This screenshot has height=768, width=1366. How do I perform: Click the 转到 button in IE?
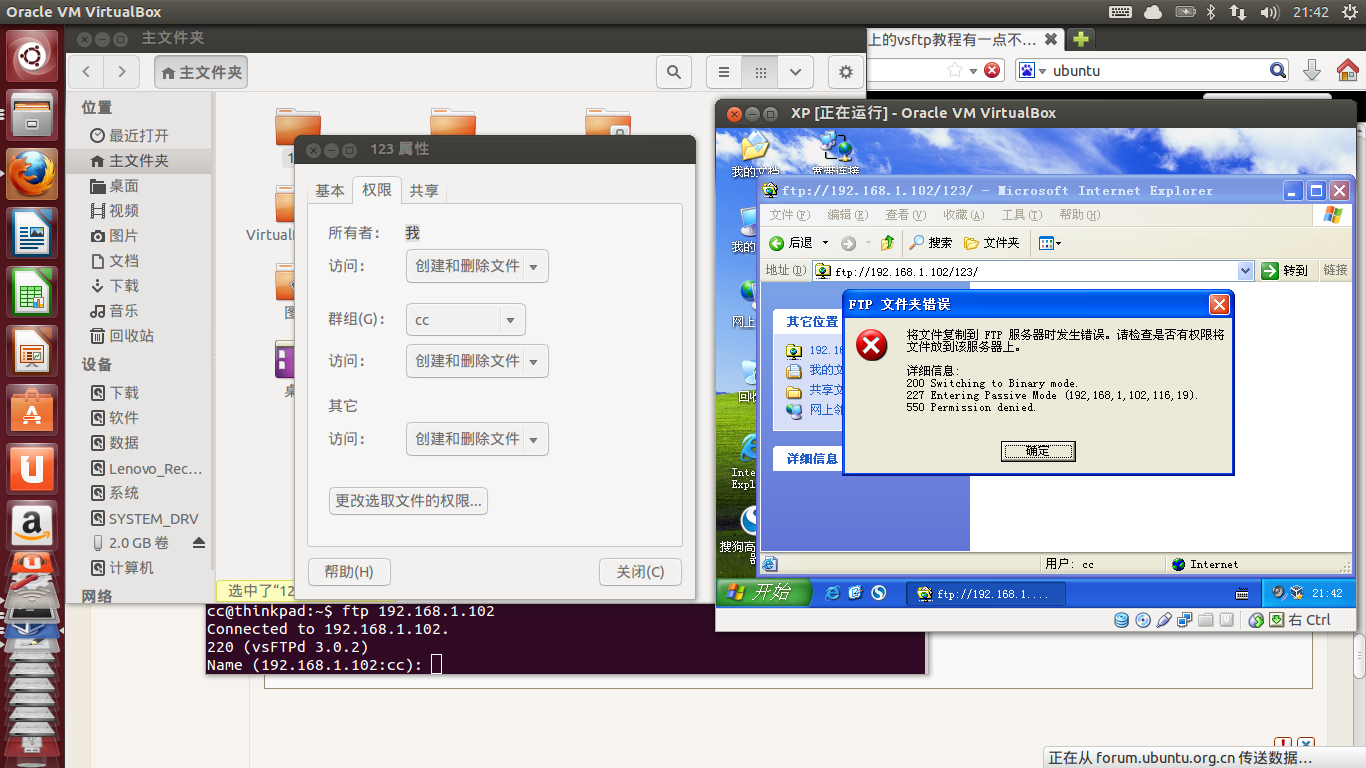tap(1285, 271)
